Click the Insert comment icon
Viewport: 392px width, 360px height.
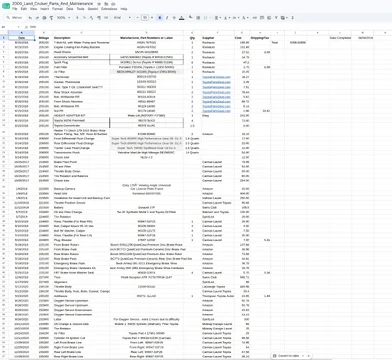pos(262,18)
